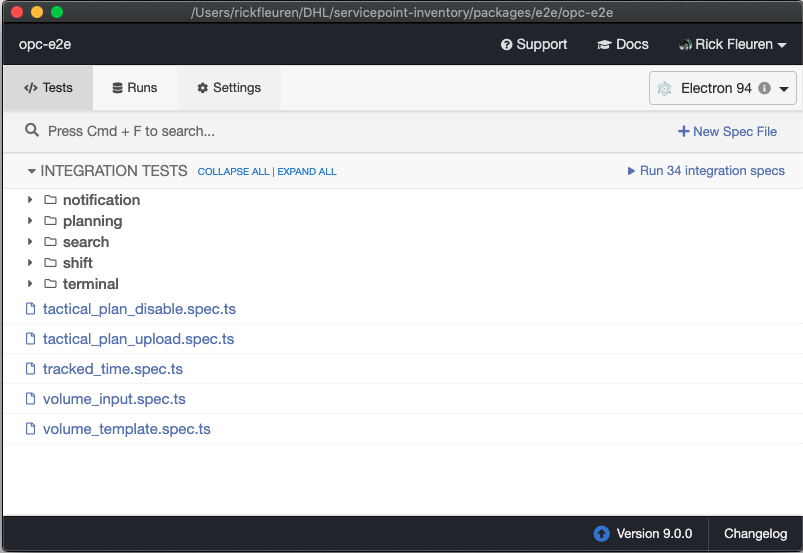Image resolution: width=803 pixels, height=553 pixels.
Task: Run volume_input.spec.ts
Action: pyautogui.click(x=114, y=399)
